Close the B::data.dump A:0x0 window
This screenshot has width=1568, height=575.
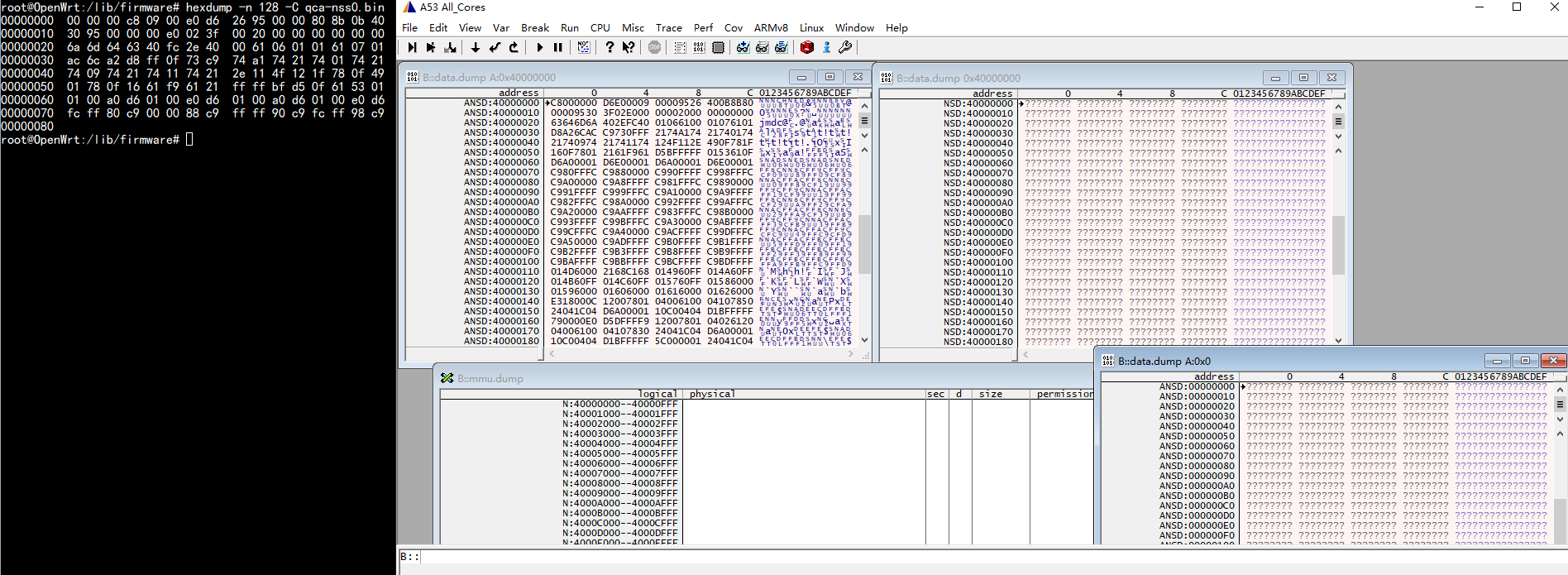1553,361
